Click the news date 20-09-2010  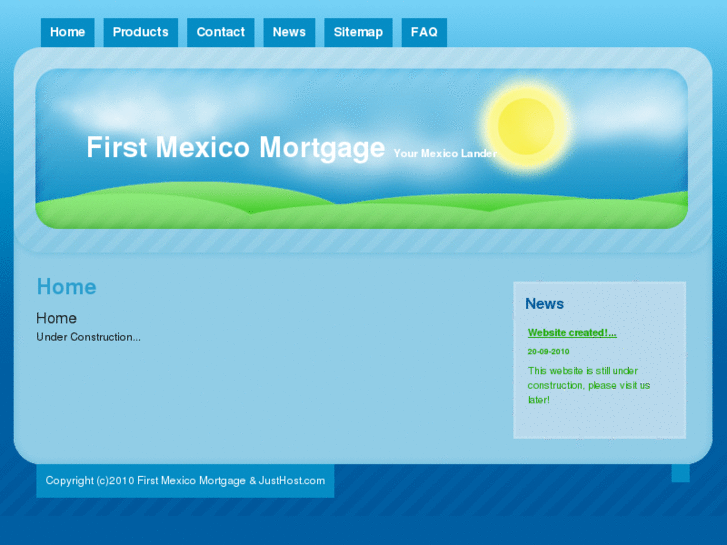(548, 352)
